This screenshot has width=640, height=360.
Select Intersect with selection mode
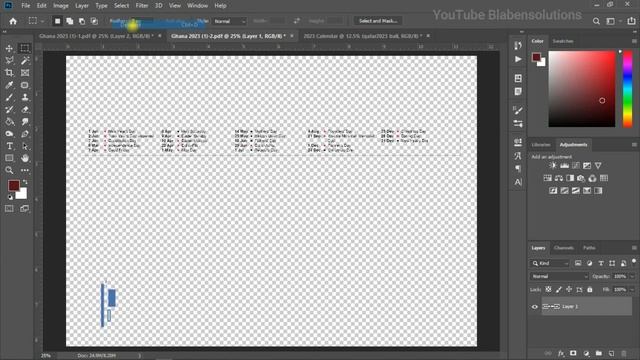pyautogui.click(x=94, y=21)
